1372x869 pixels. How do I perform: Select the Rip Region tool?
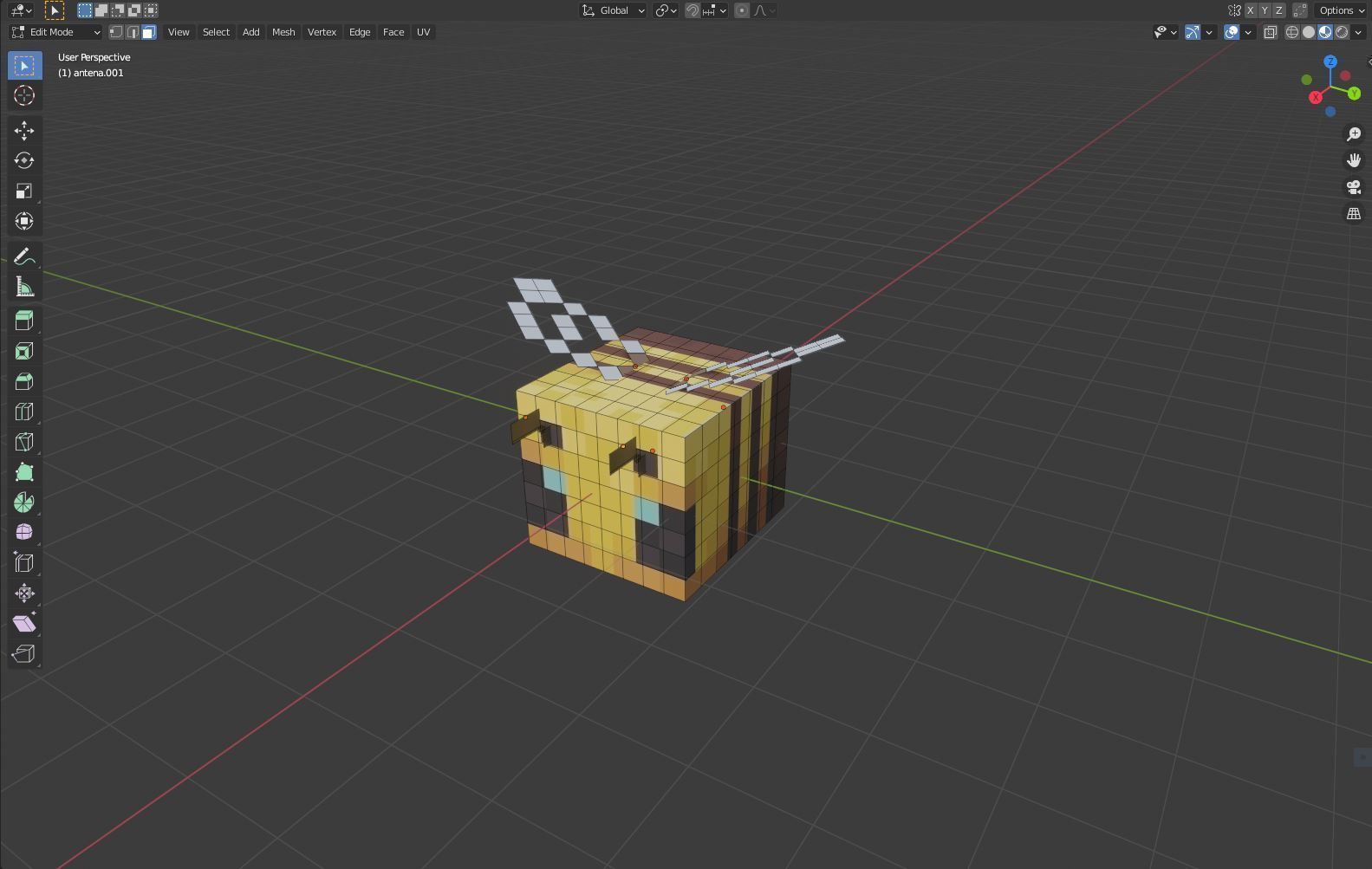click(x=24, y=653)
